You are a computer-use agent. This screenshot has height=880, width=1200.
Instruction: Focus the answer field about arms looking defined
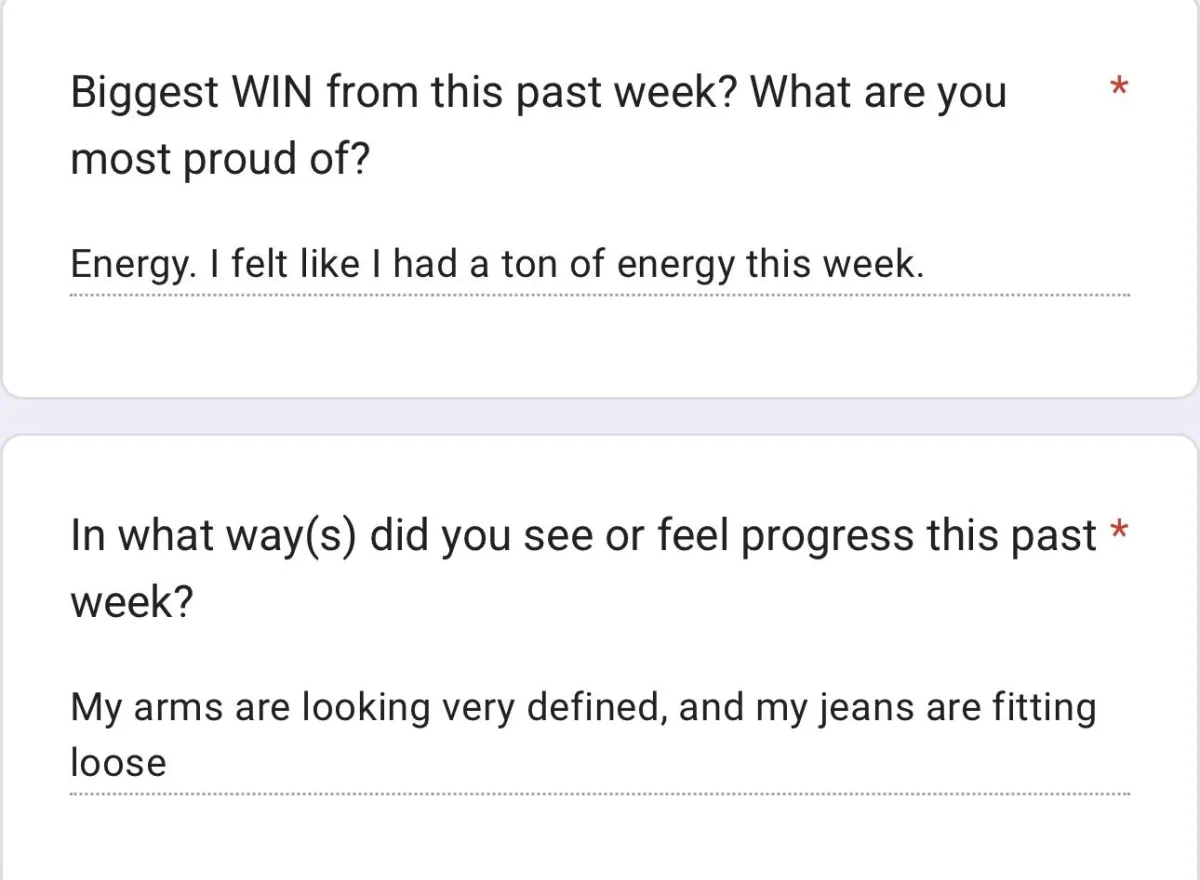[x=600, y=736]
